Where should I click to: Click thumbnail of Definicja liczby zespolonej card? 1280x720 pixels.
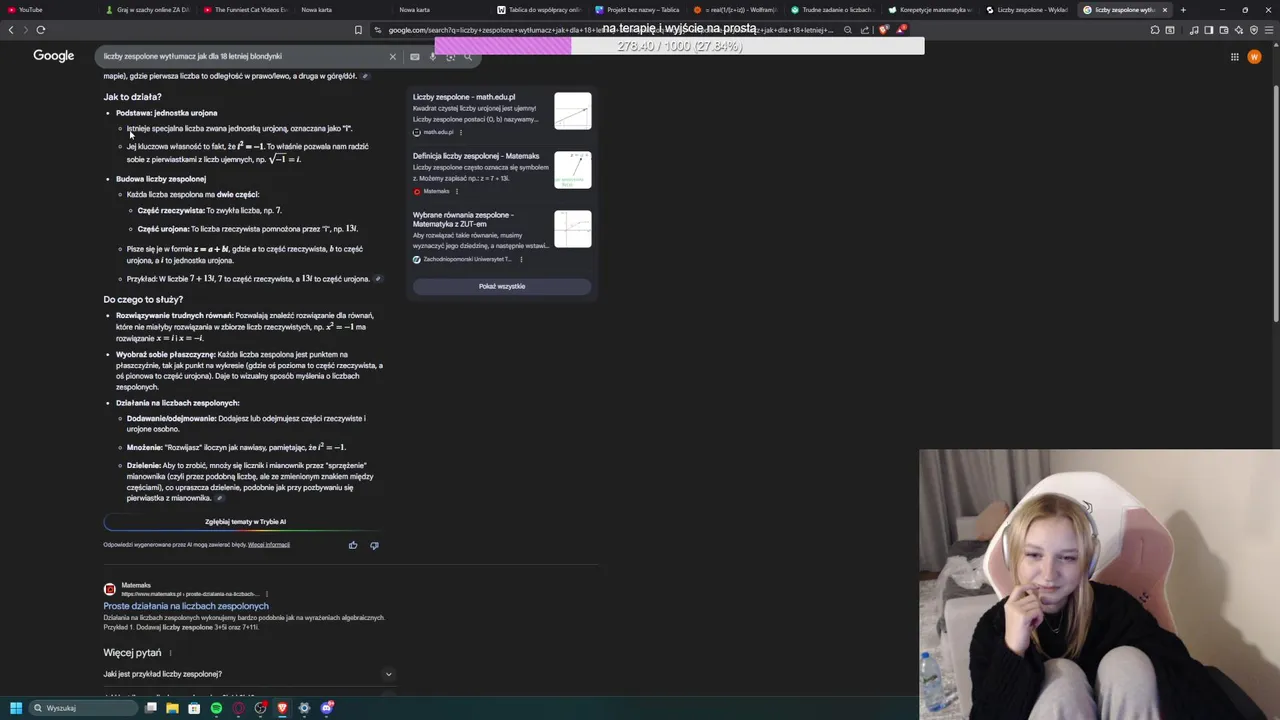[x=573, y=170]
